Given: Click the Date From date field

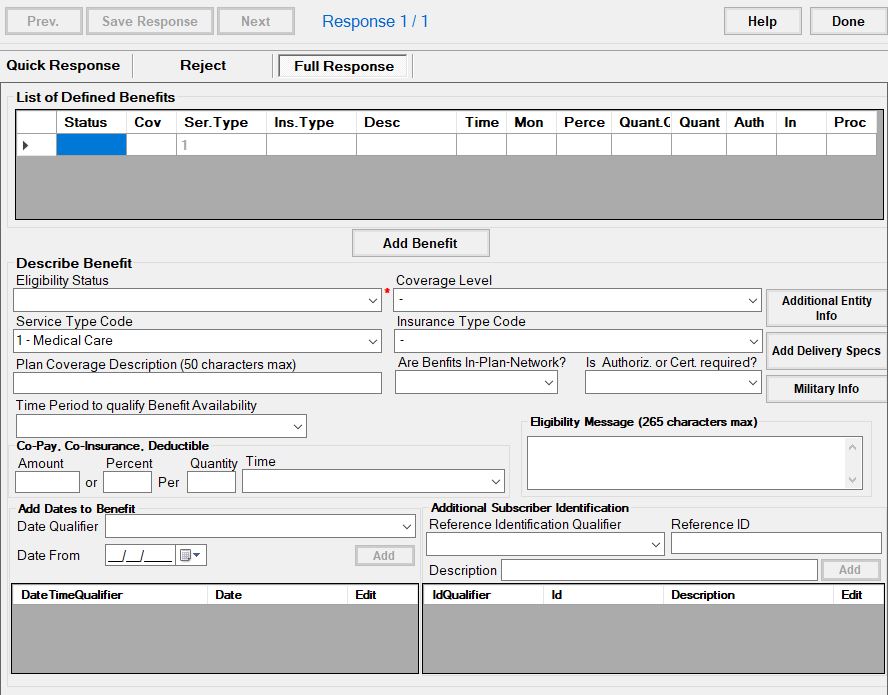Looking at the screenshot, I should 140,556.
